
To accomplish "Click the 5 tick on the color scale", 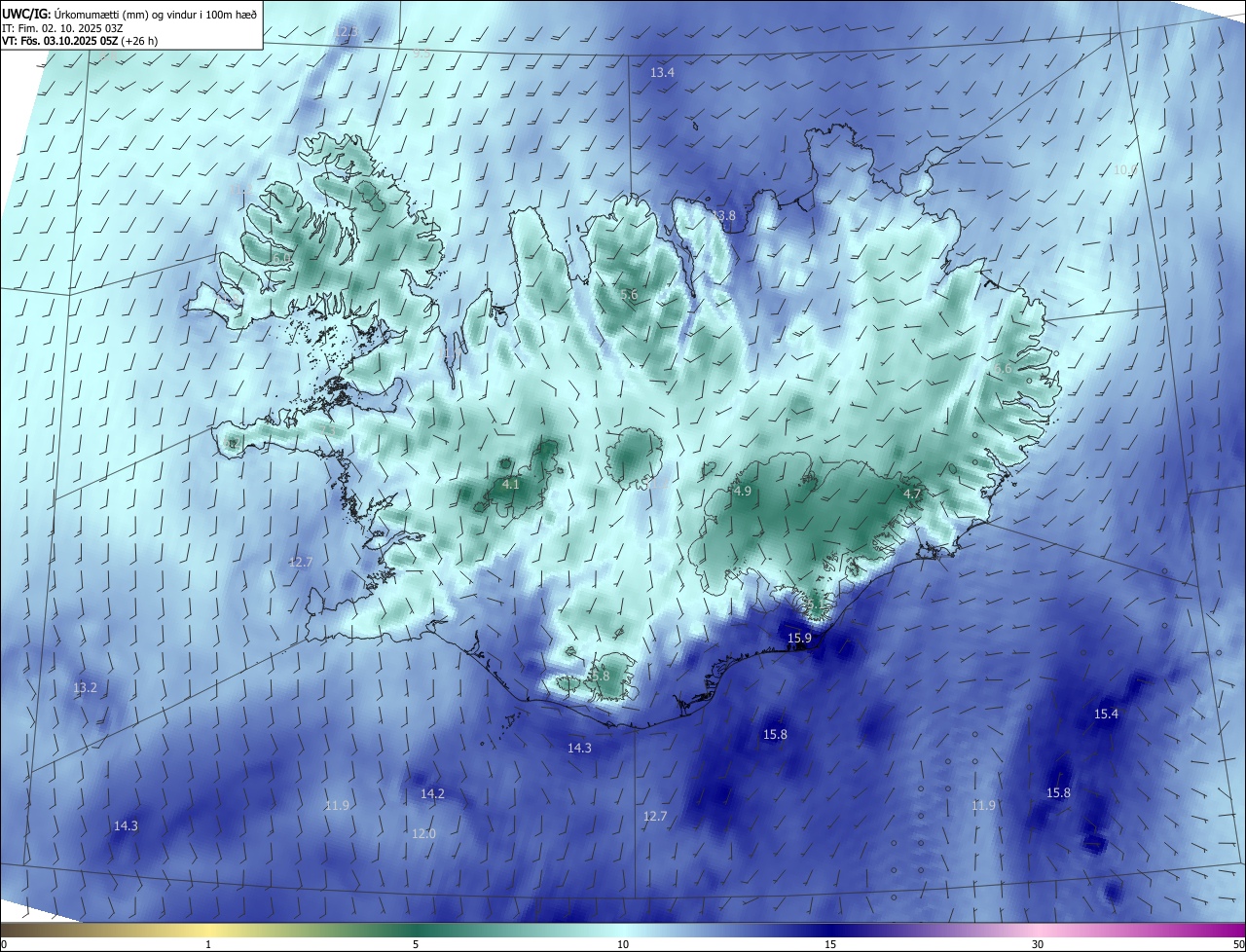I will (416, 944).
